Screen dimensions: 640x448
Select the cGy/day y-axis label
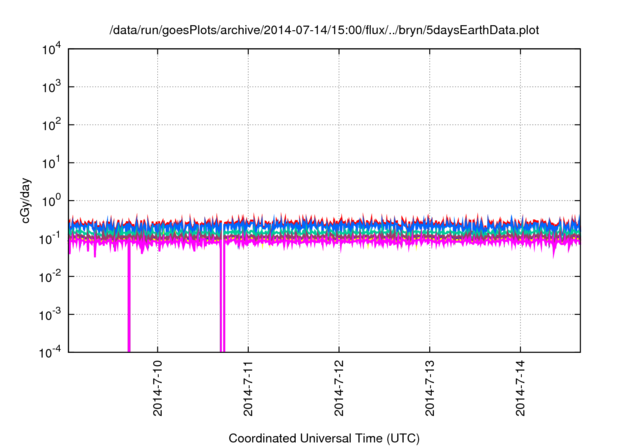(x=26, y=200)
